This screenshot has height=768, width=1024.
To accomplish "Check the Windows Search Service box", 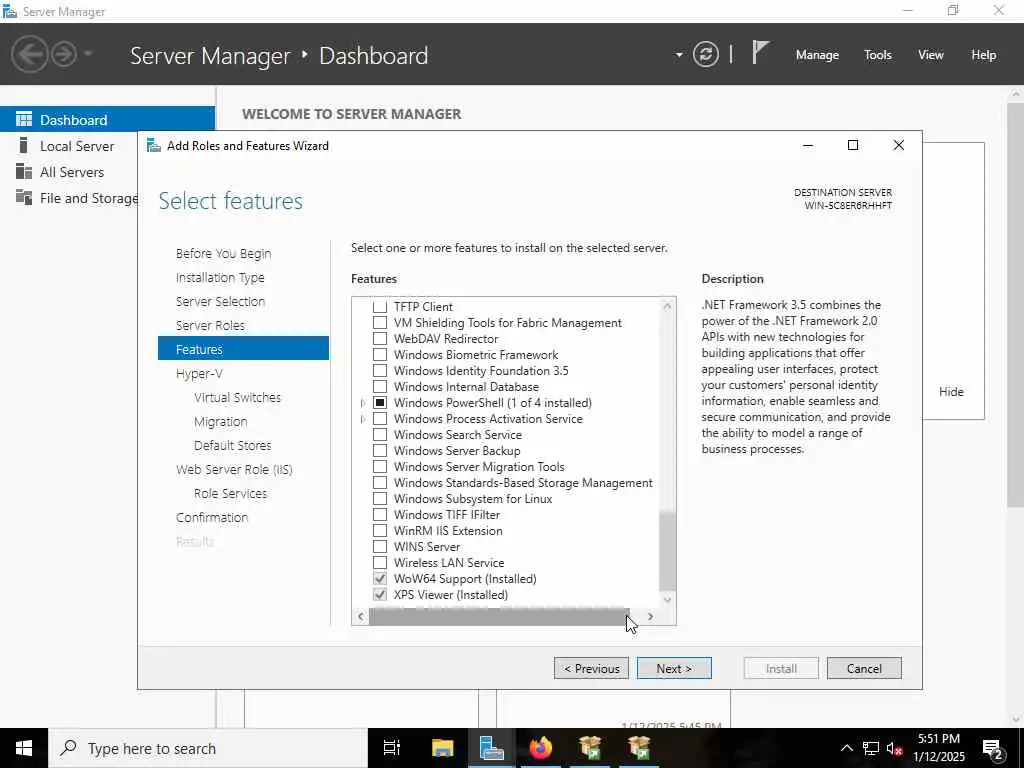I will 379,434.
